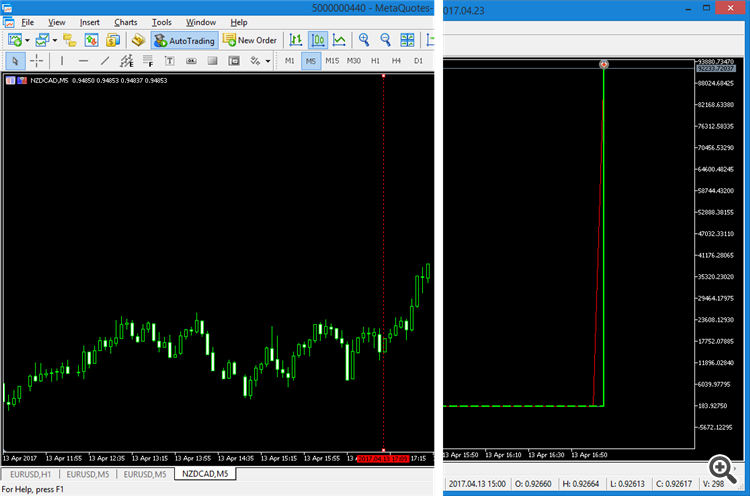Screen dimensions: 750x496
Task: Switch to H1 timeframe
Action: (x=375, y=61)
